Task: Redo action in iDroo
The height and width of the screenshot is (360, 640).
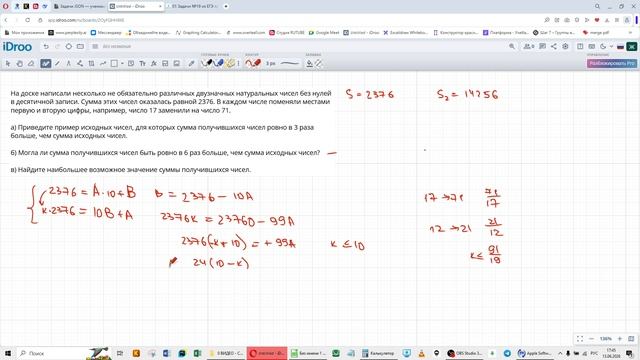Action: tap(57, 47)
